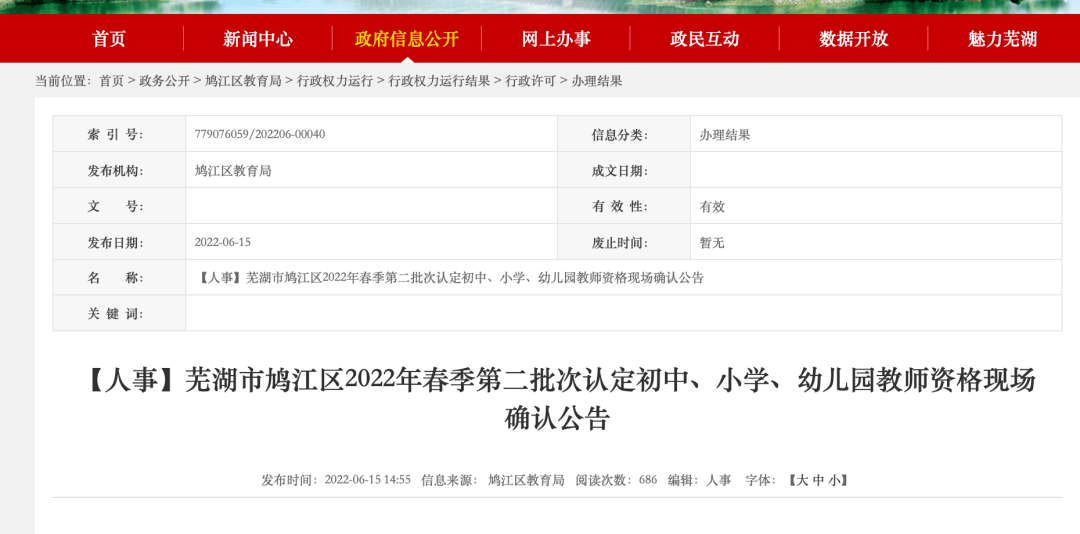Screen dimensions: 1080x534
Task: Click the 行政许可 breadcrumb link
Action: [530, 81]
